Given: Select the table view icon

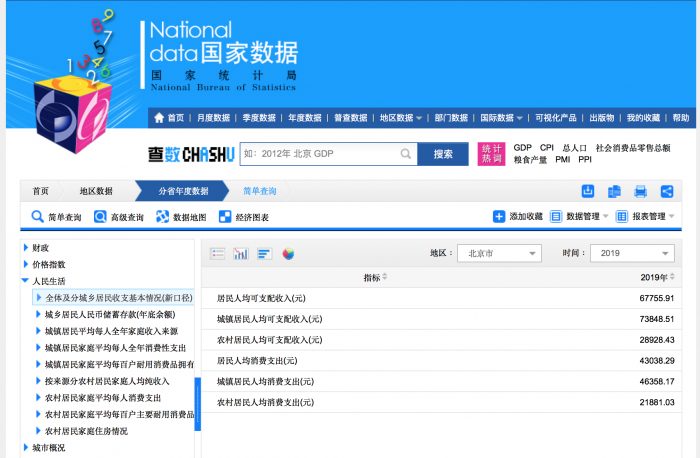Looking at the screenshot, I should 217,254.
